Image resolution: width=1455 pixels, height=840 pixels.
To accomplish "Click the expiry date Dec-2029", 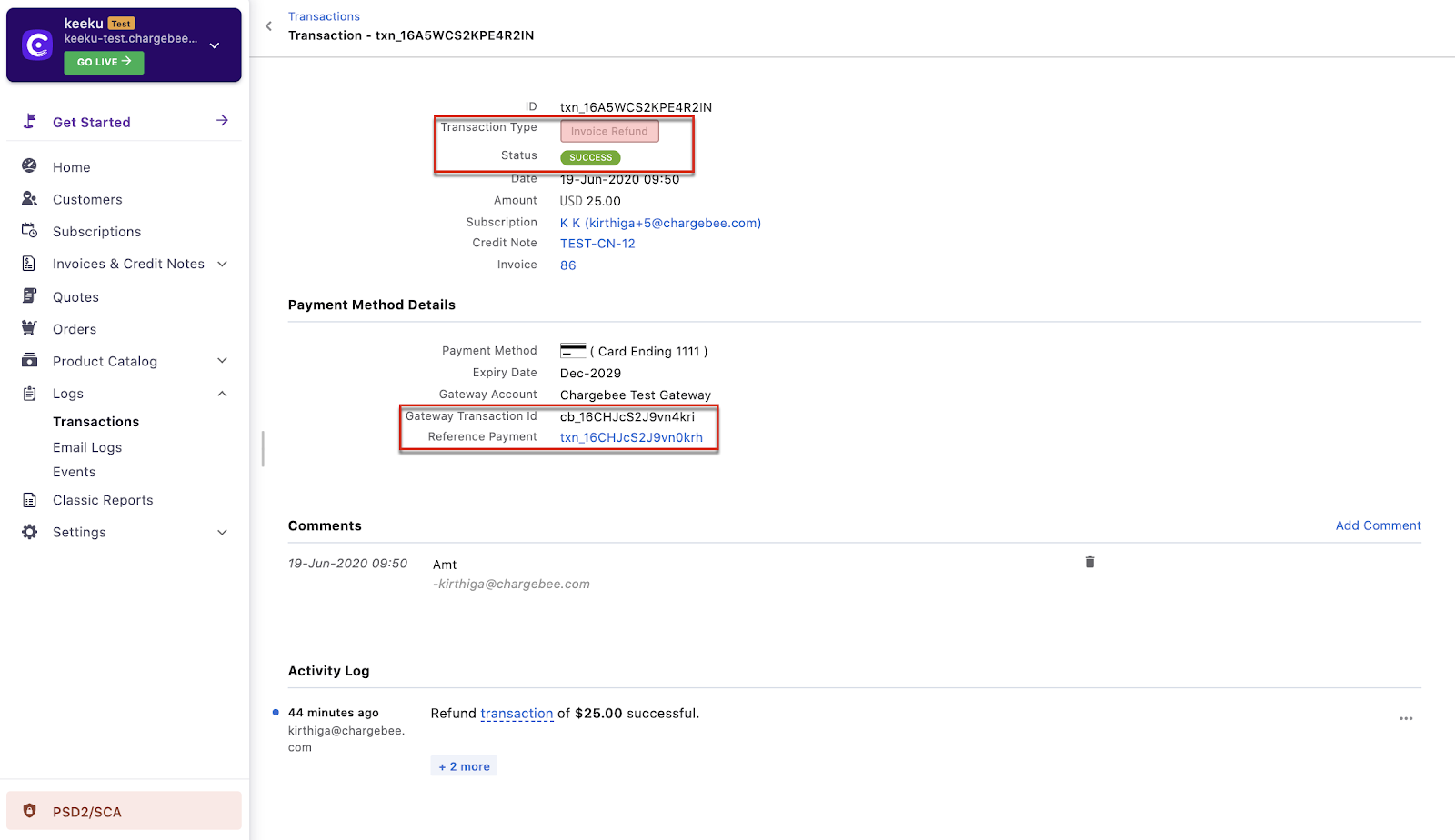I will pos(590,374).
